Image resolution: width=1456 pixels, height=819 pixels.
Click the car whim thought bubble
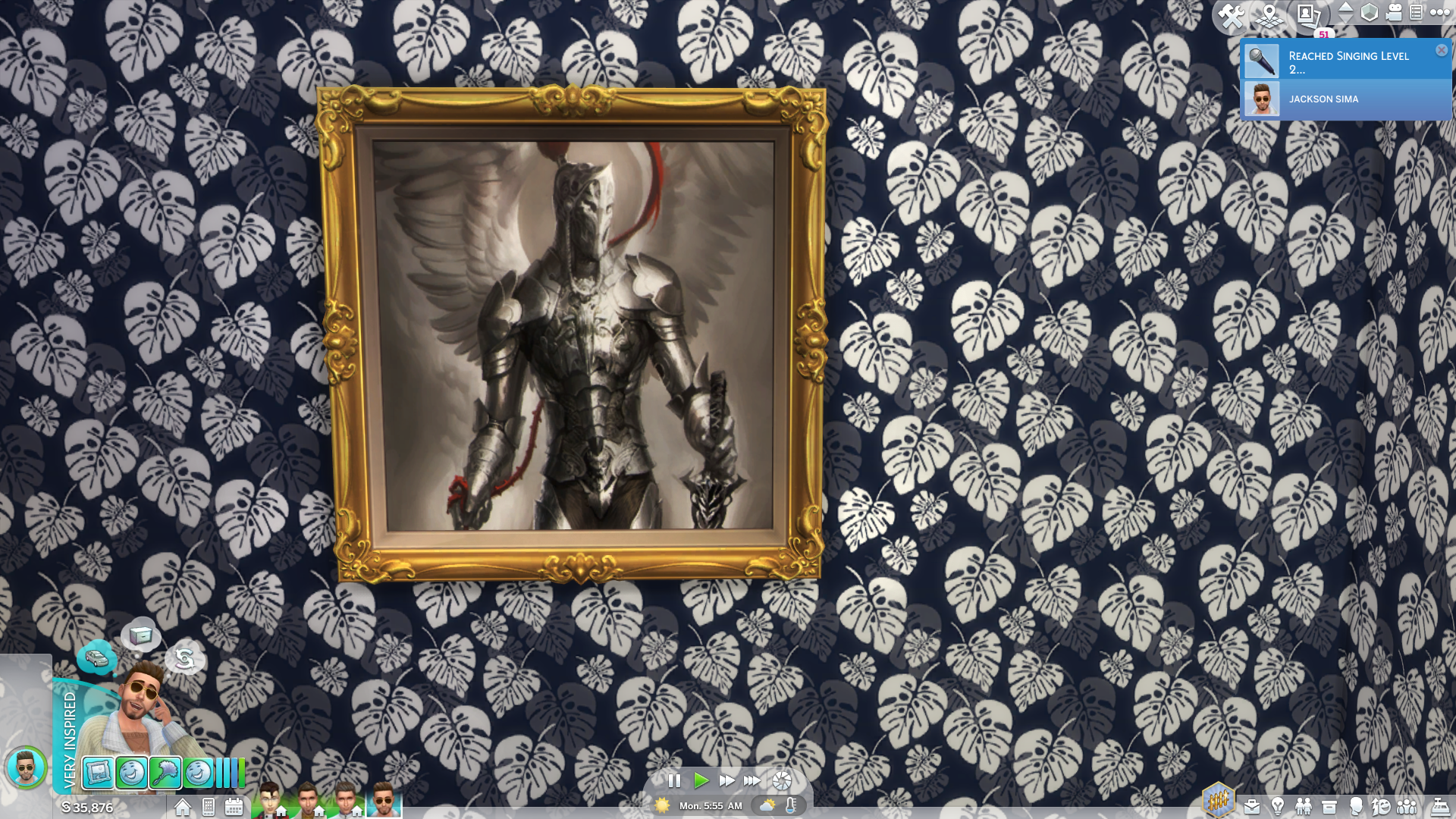pos(96,657)
